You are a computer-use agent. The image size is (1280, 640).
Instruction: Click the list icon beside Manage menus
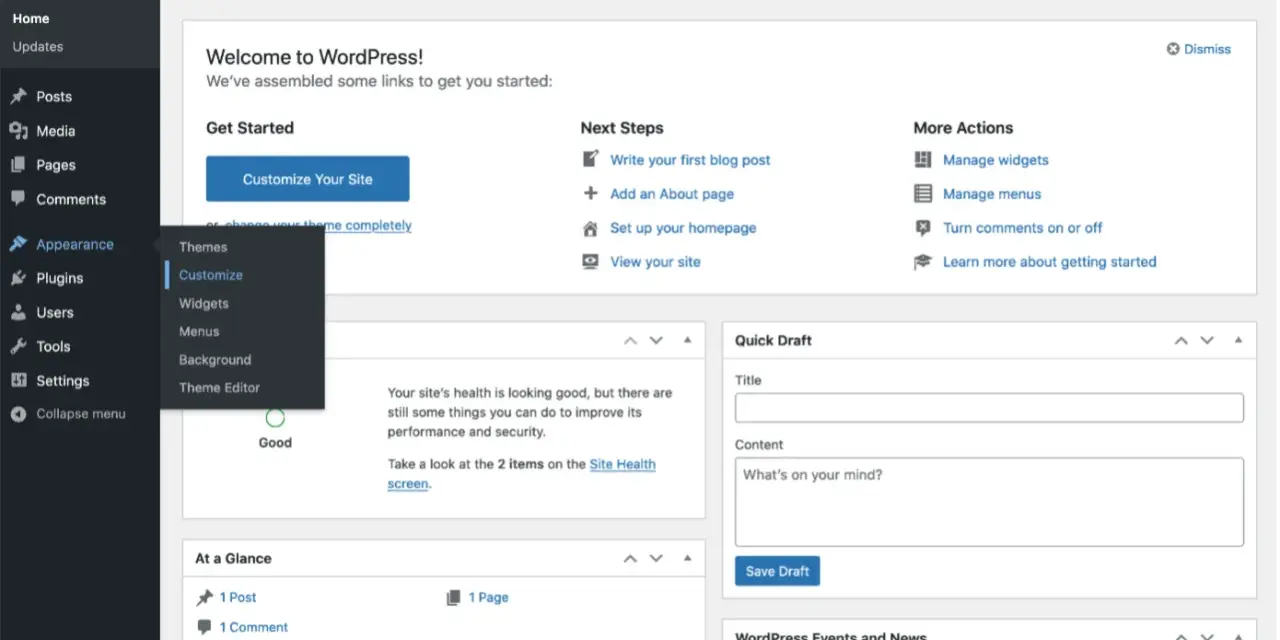[x=923, y=193]
